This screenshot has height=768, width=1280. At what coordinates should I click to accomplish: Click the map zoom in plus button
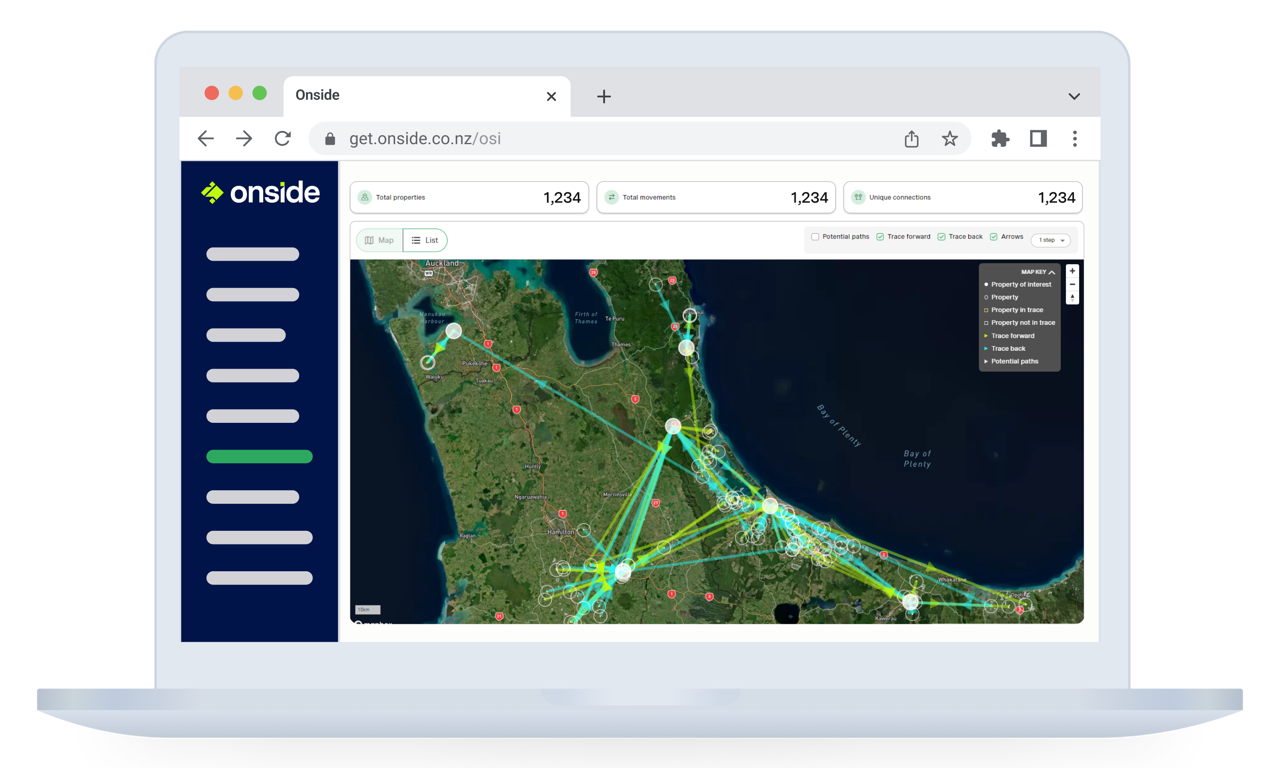[1073, 271]
